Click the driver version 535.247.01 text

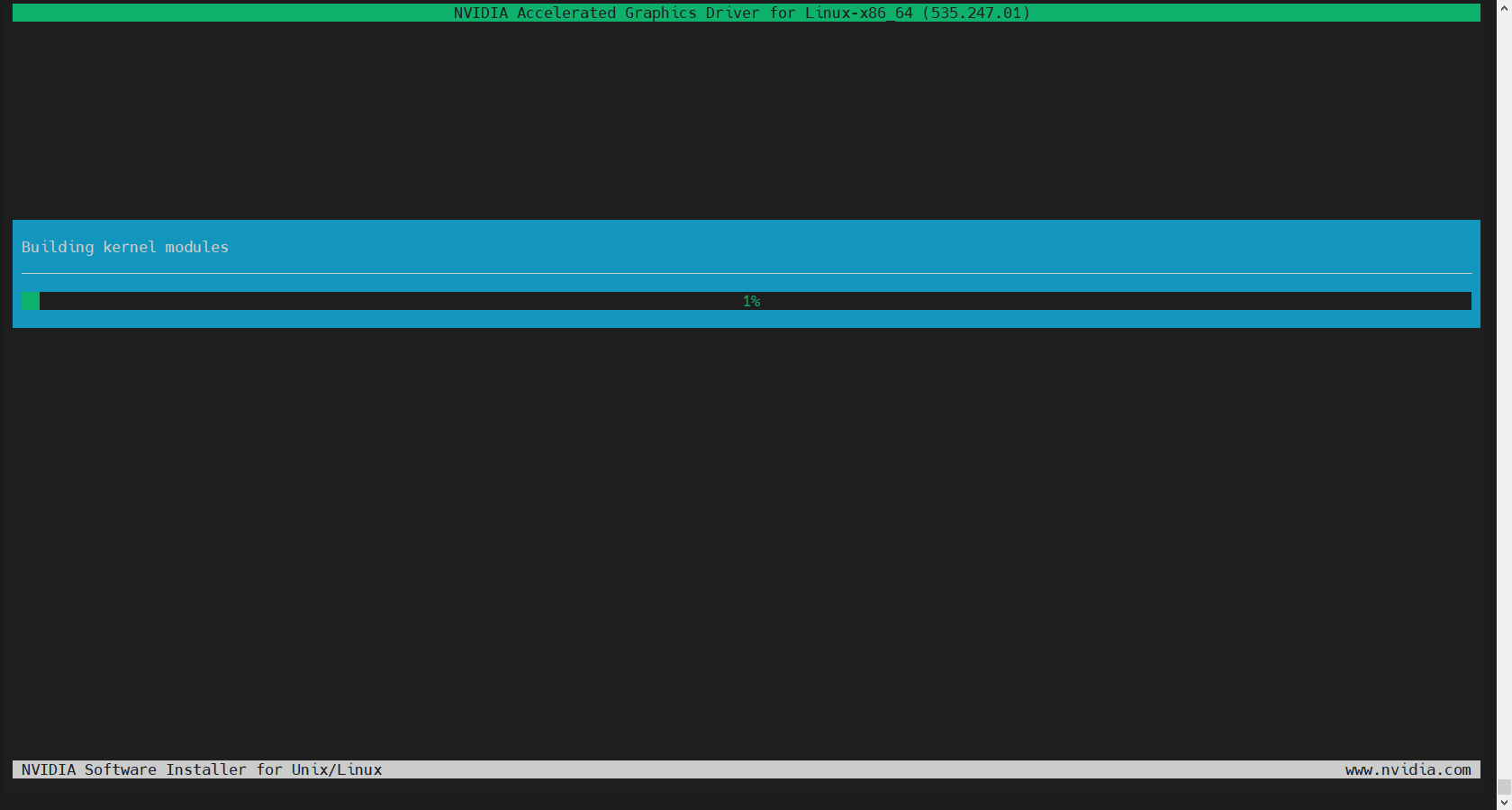(x=975, y=13)
